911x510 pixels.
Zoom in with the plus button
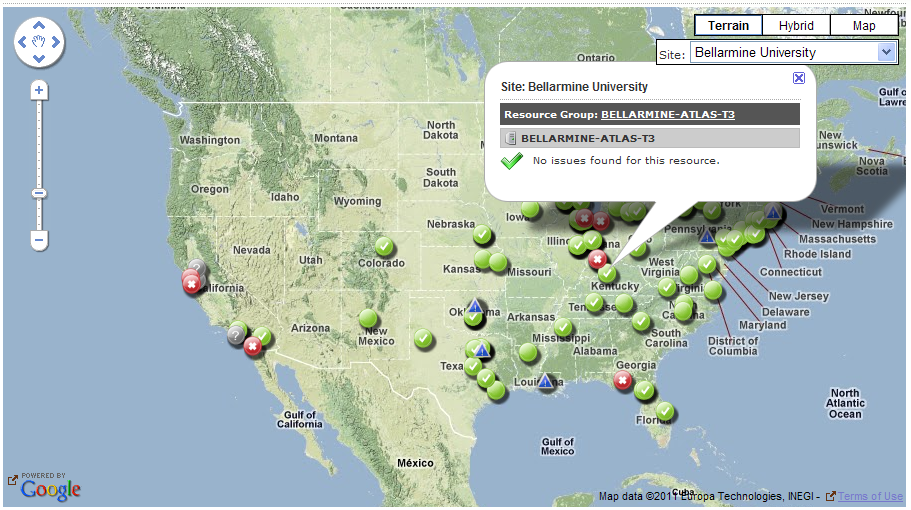tap(39, 90)
